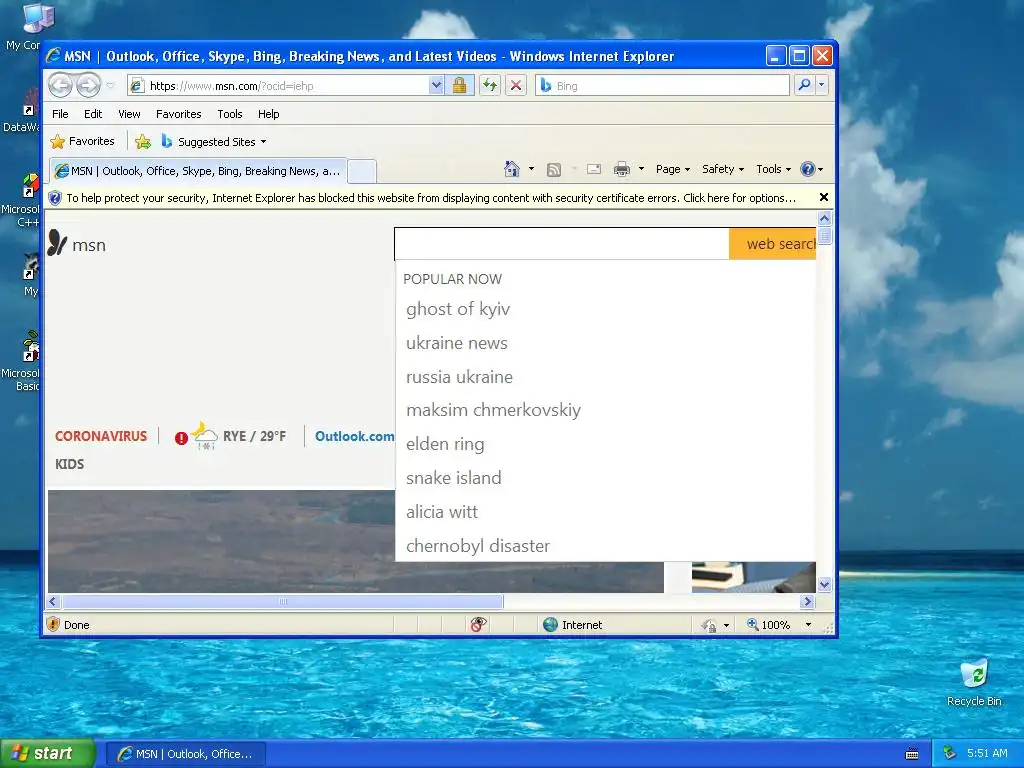Screen dimensions: 1024x768
Task: Click the Home icon in command bar
Action: pyautogui.click(x=512, y=169)
